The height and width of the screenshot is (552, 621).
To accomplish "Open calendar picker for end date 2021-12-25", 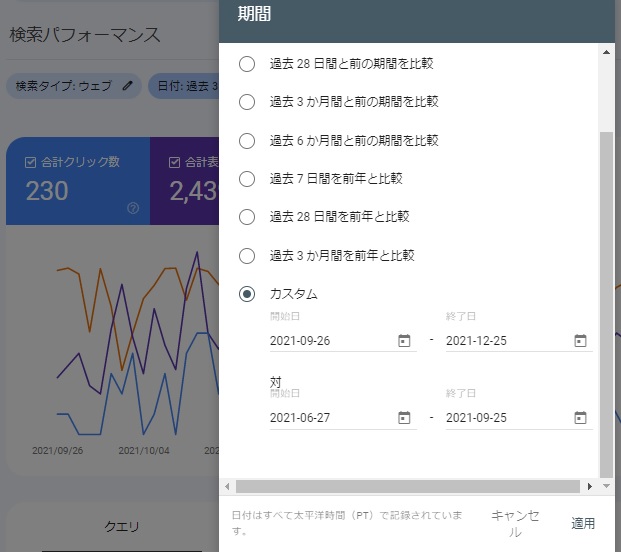I will (x=580, y=341).
